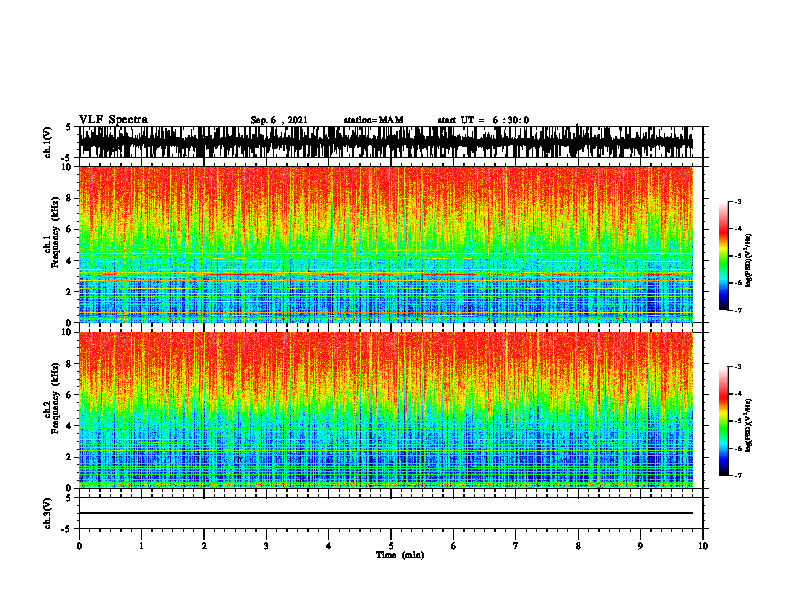Click the '10' tick ending the Time axis

(x=703, y=546)
